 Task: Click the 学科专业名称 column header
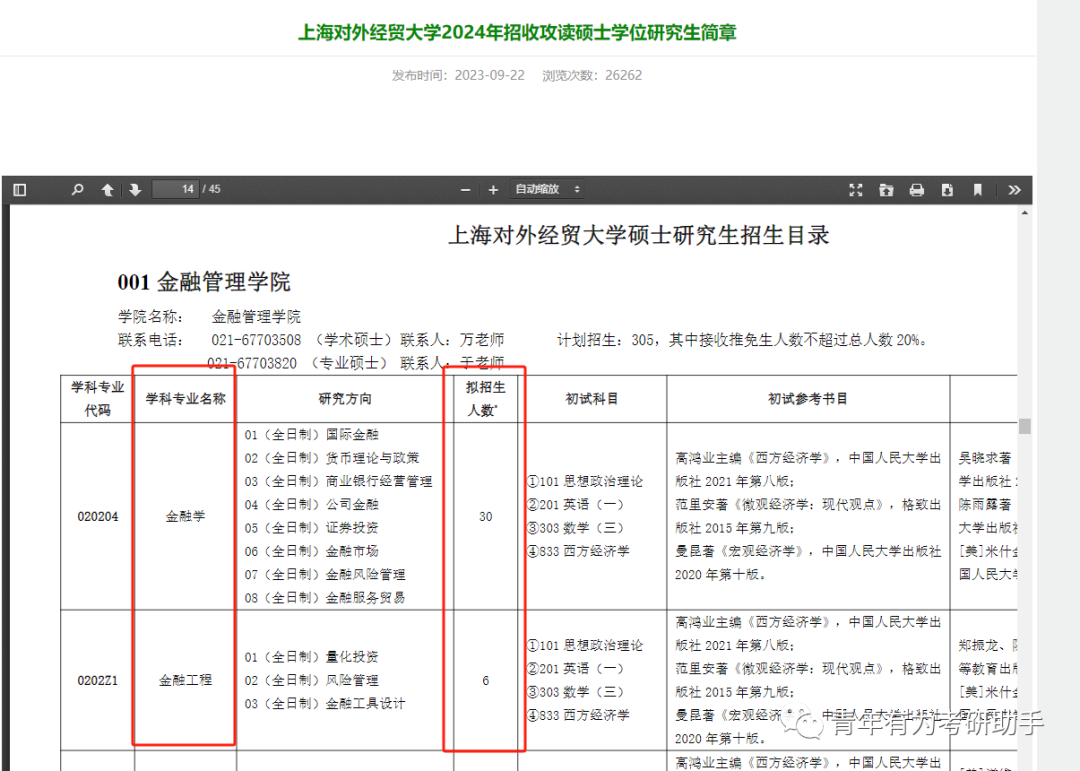pos(185,399)
